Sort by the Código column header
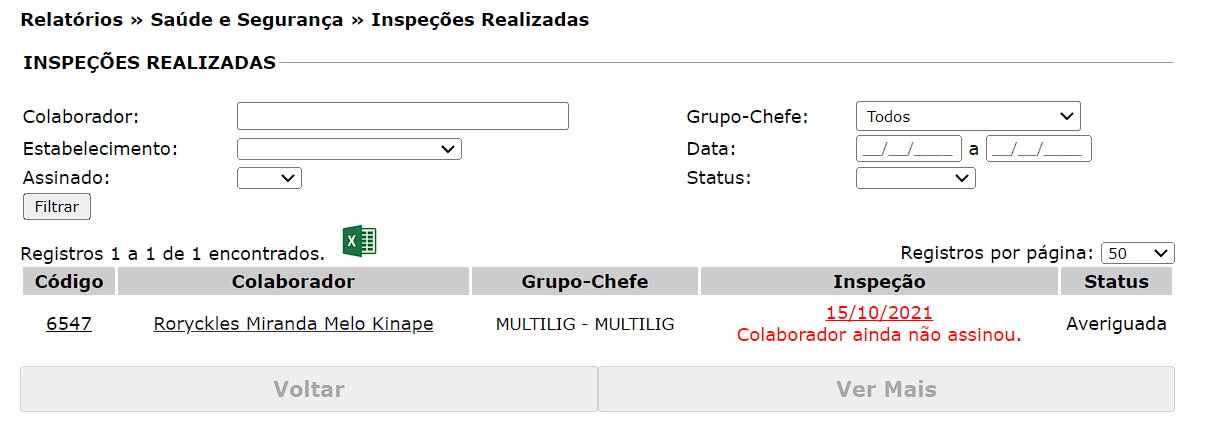 pos(69,282)
